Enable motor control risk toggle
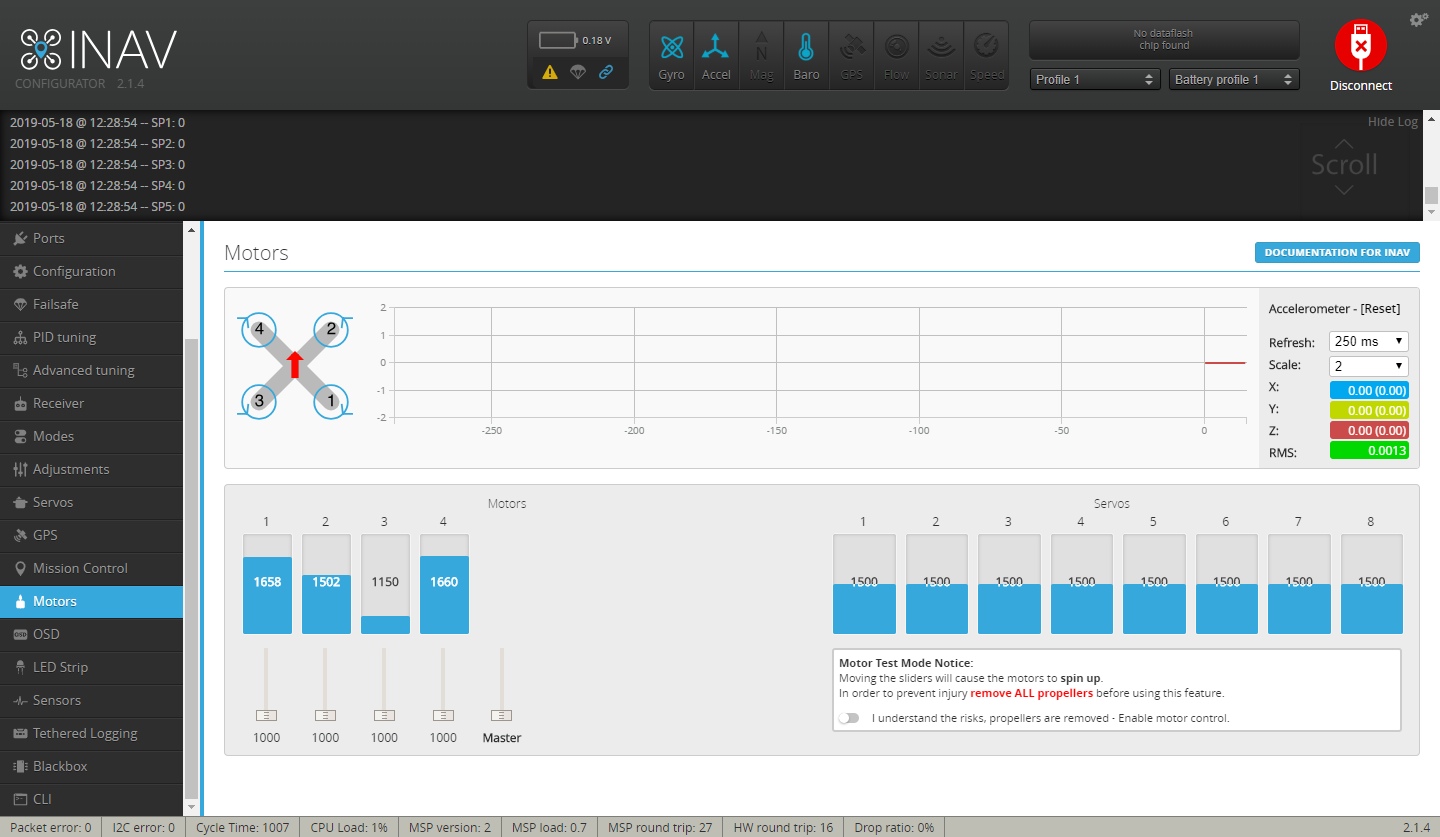 click(x=849, y=718)
